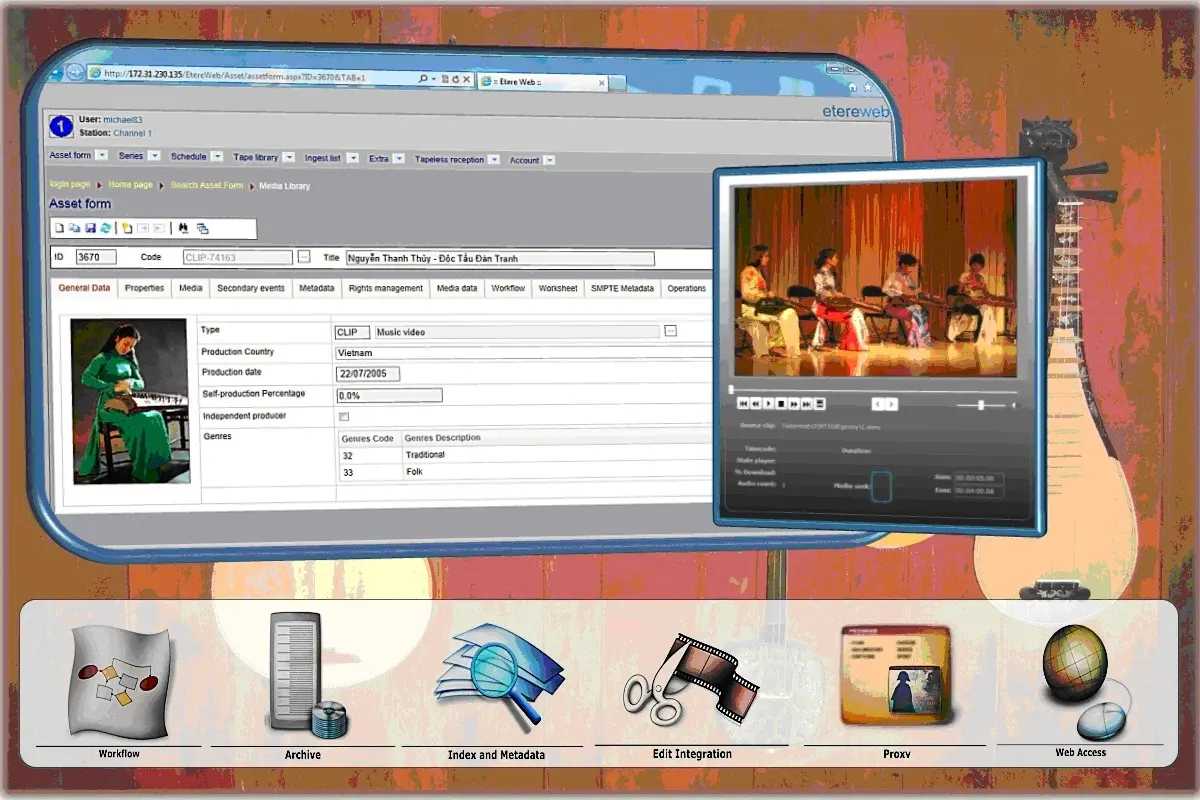The width and height of the screenshot is (1200, 800).
Task: Click the new blank document toolbar icon
Action: [x=59, y=228]
